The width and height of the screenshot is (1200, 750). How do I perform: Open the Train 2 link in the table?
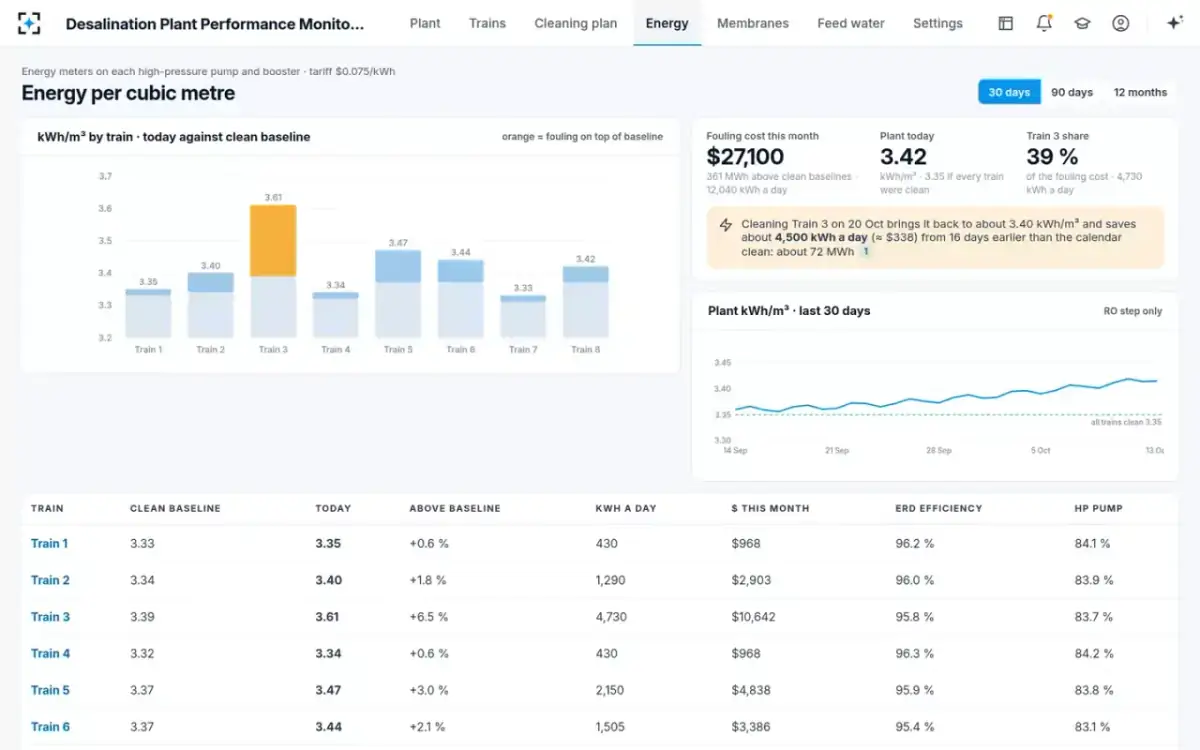[x=50, y=580]
